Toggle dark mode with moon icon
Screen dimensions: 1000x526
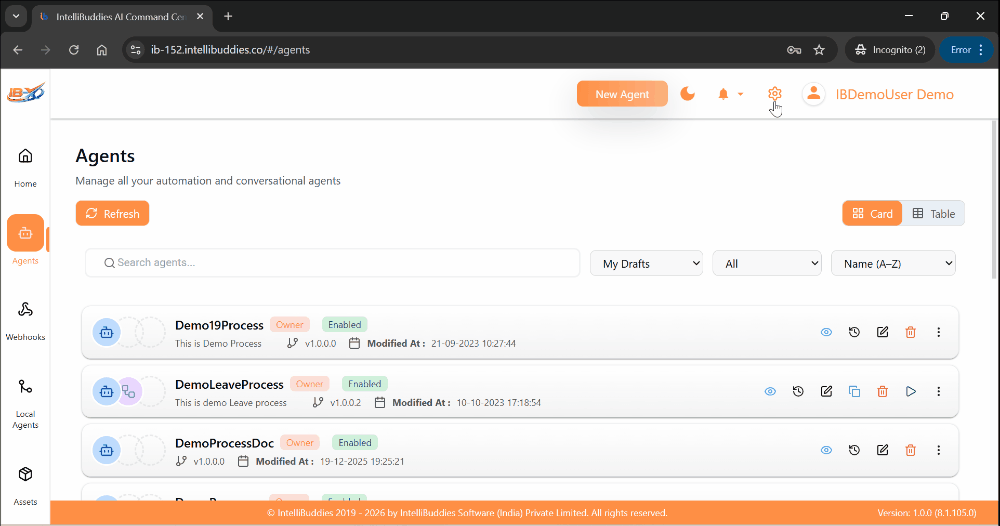[x=688, y=94]
